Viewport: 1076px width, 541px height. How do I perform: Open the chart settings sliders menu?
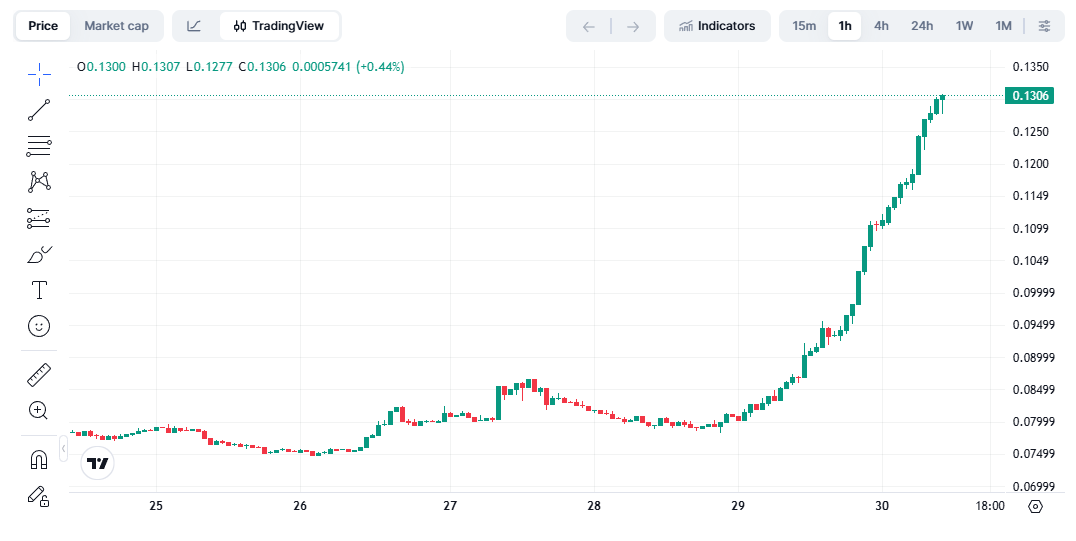coord(1044,26)
